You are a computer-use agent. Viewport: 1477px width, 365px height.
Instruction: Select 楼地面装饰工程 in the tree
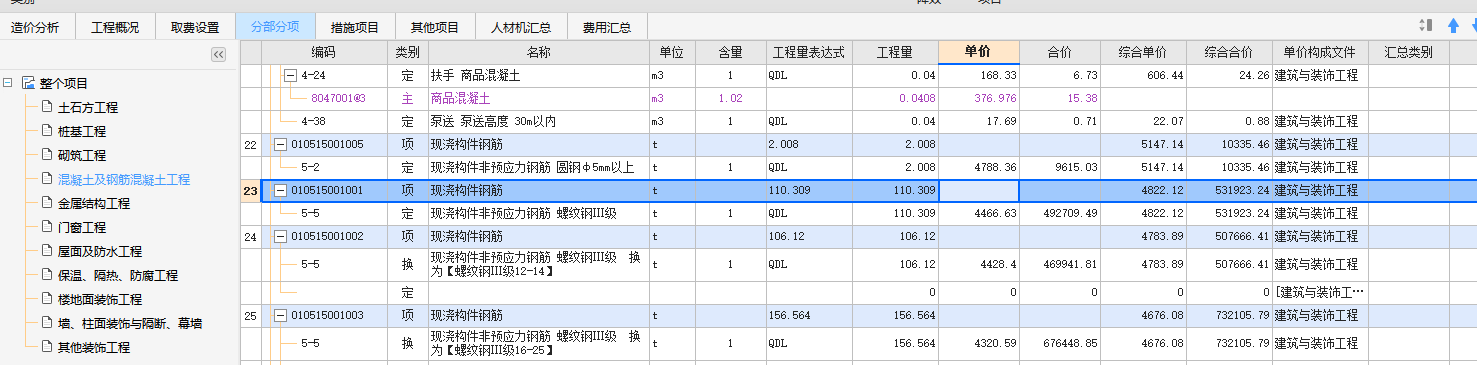[x=100, y=300]
